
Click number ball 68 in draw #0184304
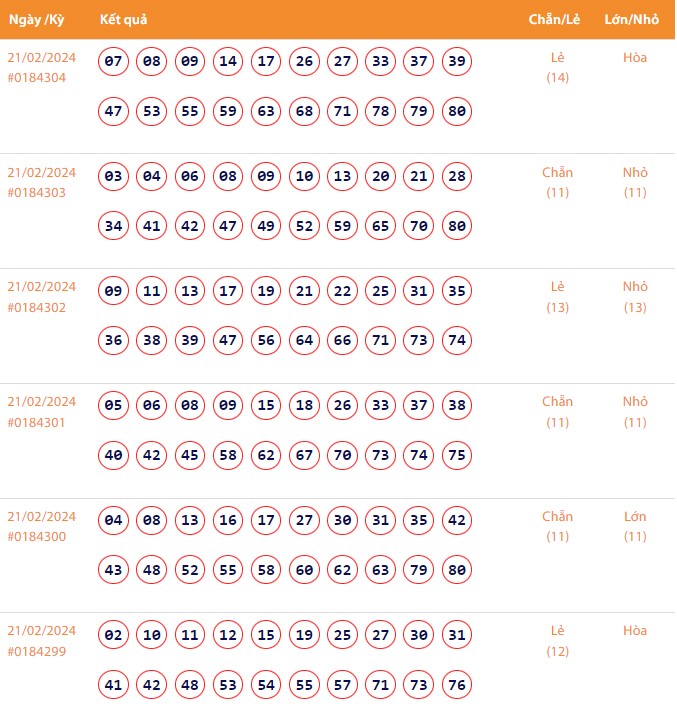coord(305,111)
